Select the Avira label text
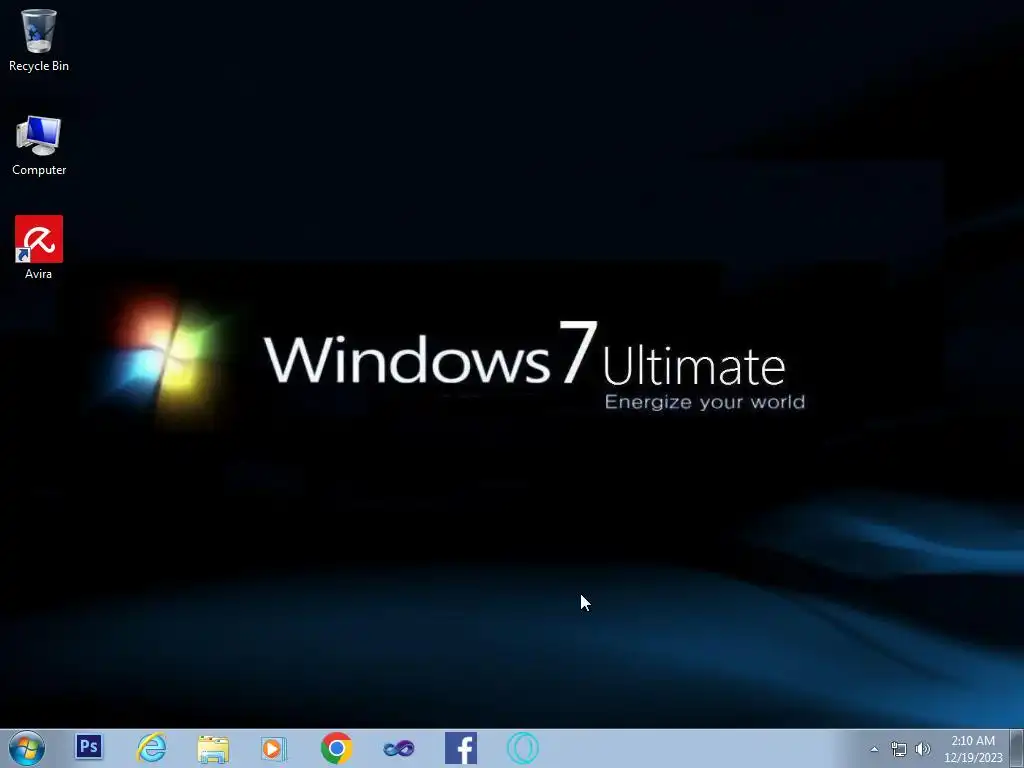Screen dimensions: 1024x768 pos(39,274)
